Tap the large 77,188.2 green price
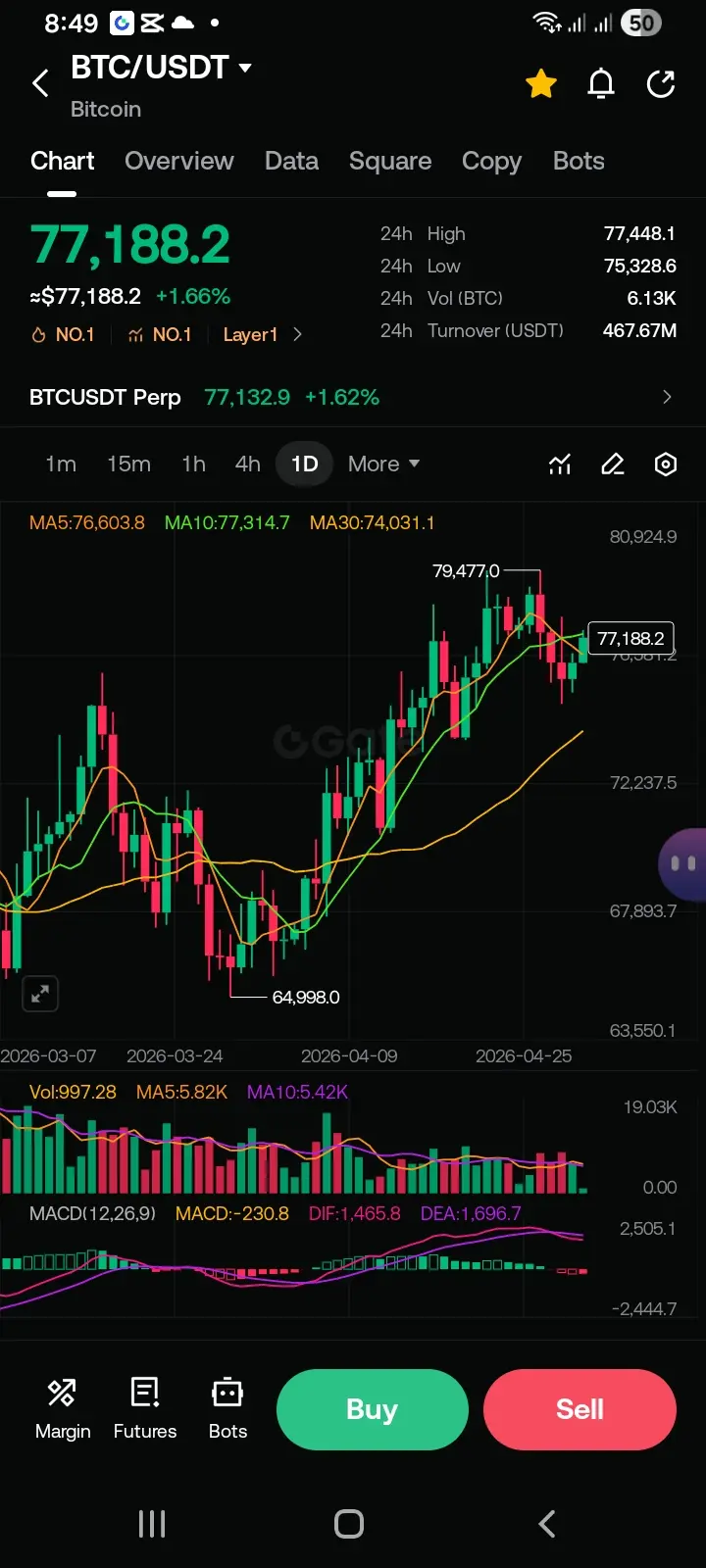706x1568 pixels. (130, 245)
